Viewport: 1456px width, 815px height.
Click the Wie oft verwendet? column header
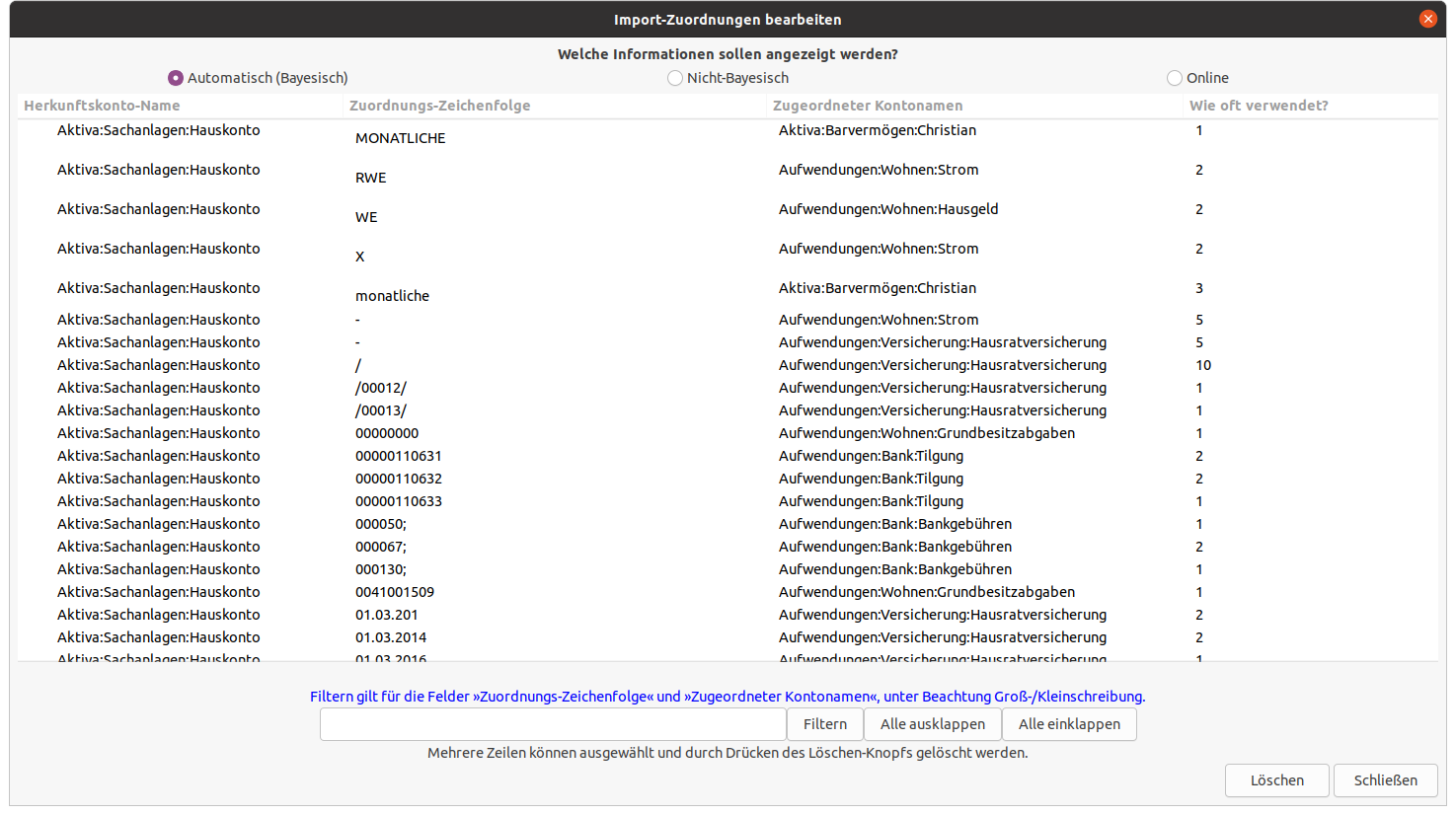pos(1259,106)
